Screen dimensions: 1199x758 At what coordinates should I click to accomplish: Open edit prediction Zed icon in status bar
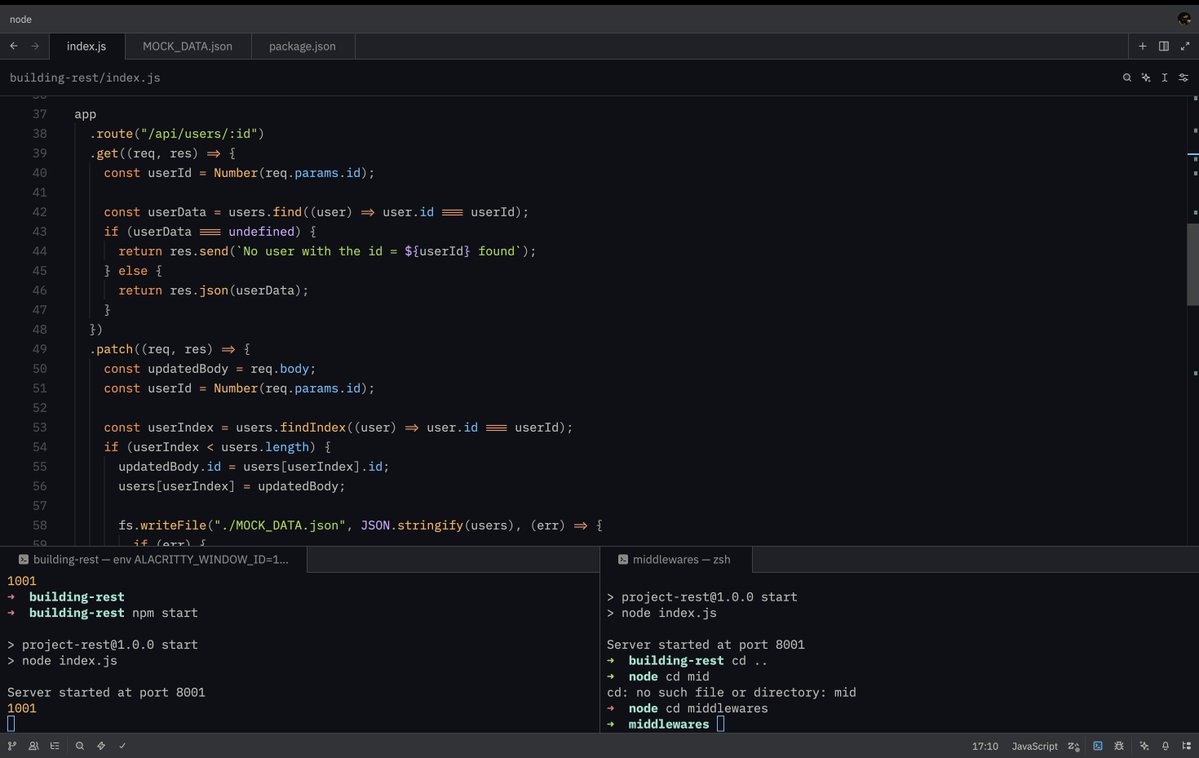coord(1074,746)
